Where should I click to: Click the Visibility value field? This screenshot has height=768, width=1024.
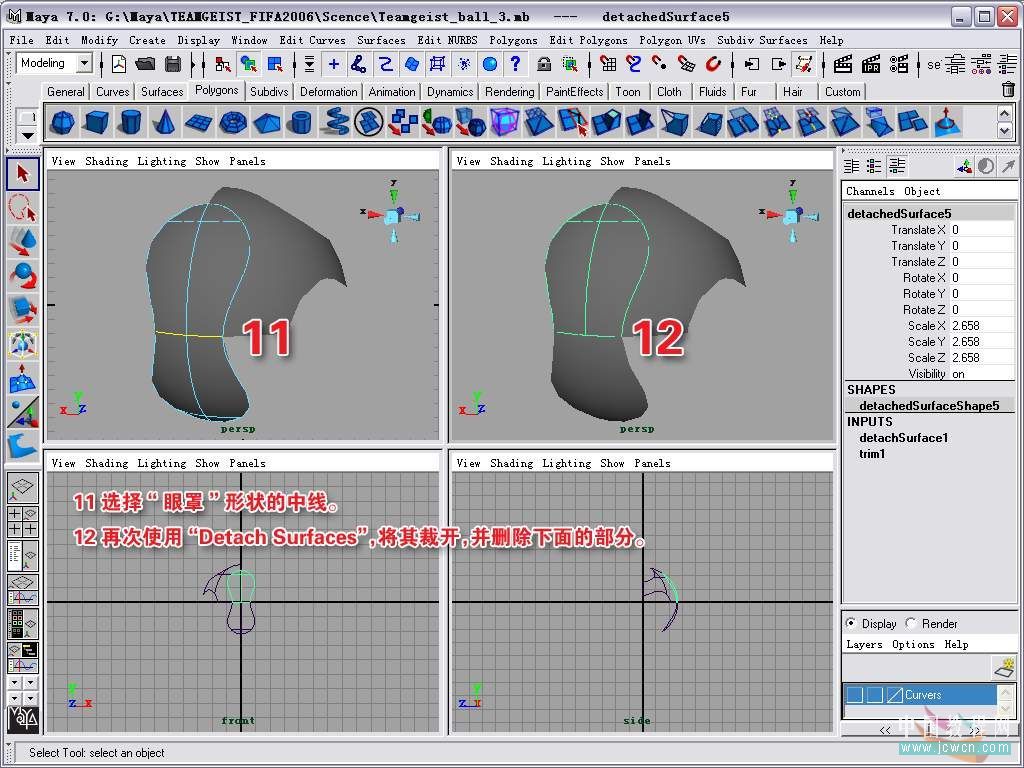(982, 374)
